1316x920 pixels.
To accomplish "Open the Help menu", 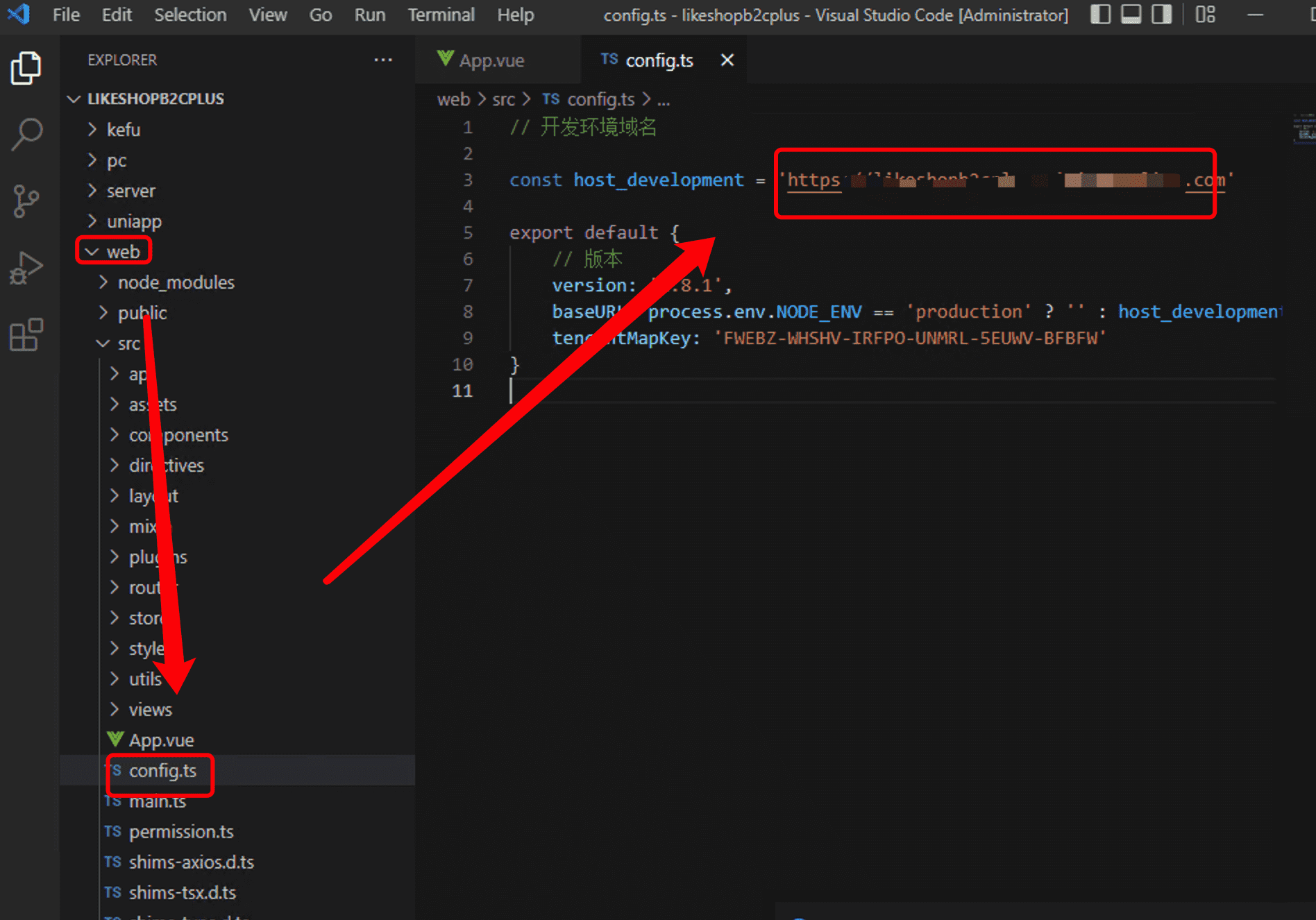I will (515, 15).
